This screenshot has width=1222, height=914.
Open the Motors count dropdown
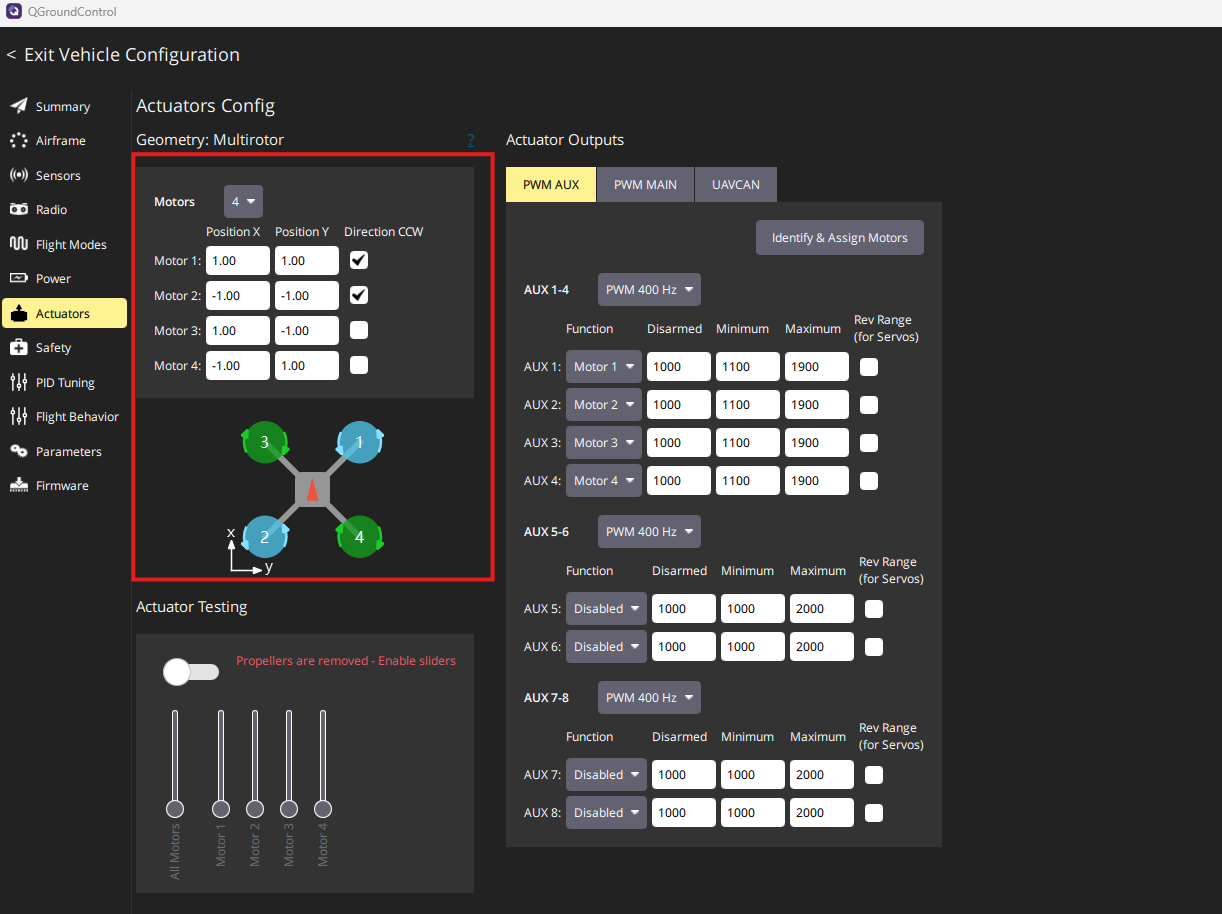(x=243, y=201)
